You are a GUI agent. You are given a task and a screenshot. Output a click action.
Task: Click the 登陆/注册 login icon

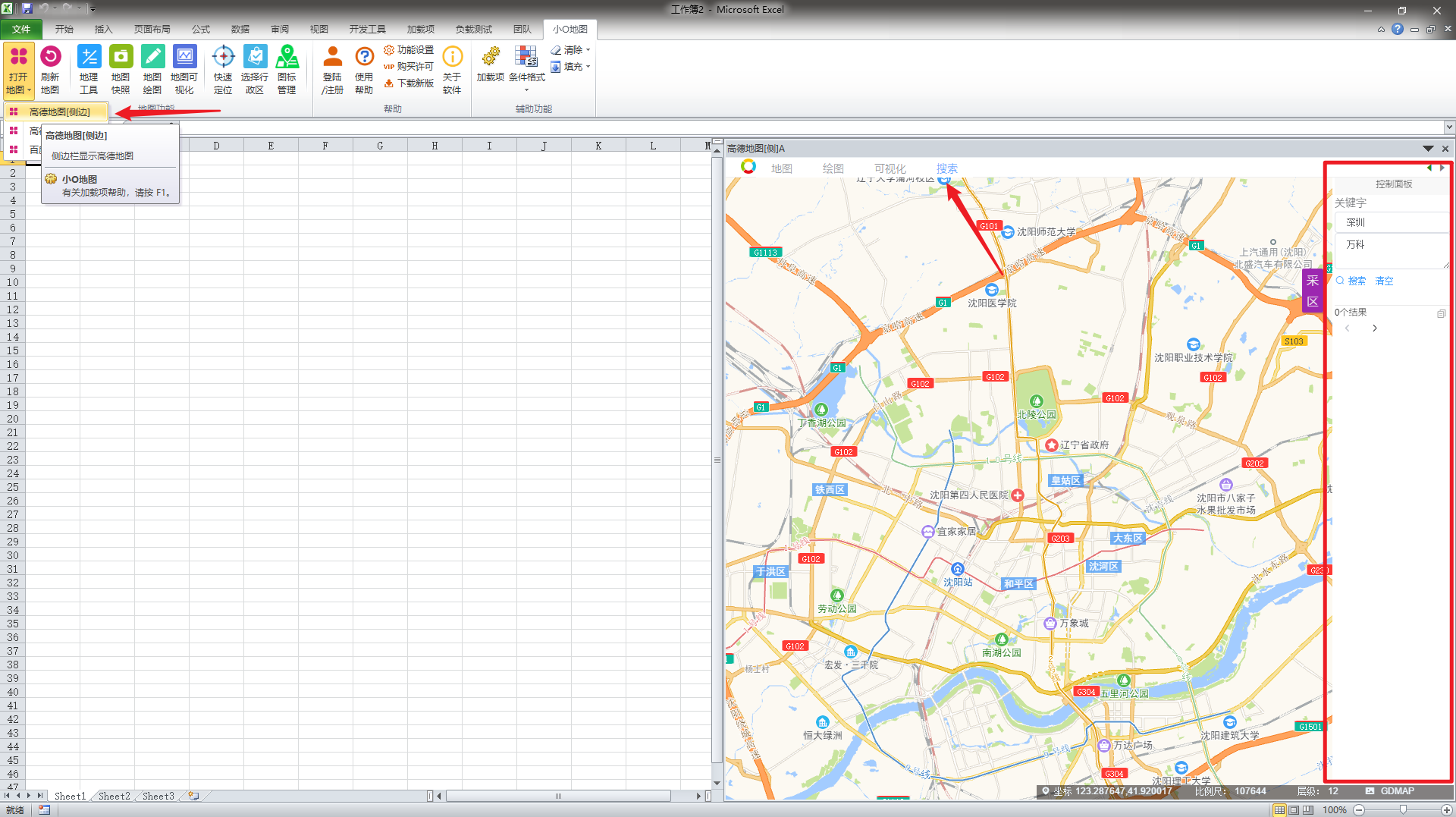(332, 70)
